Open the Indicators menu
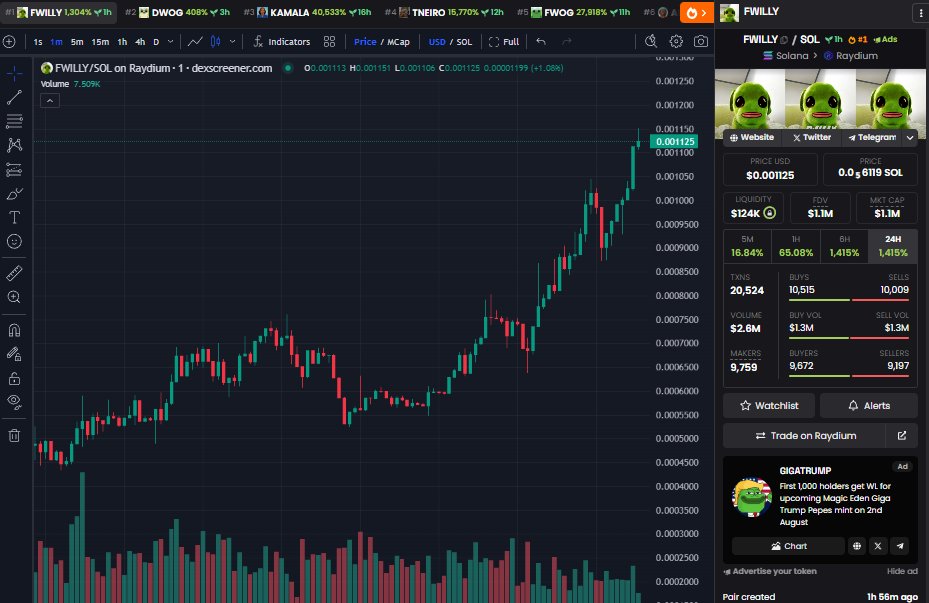929x603 pixels. coord(281,41)
